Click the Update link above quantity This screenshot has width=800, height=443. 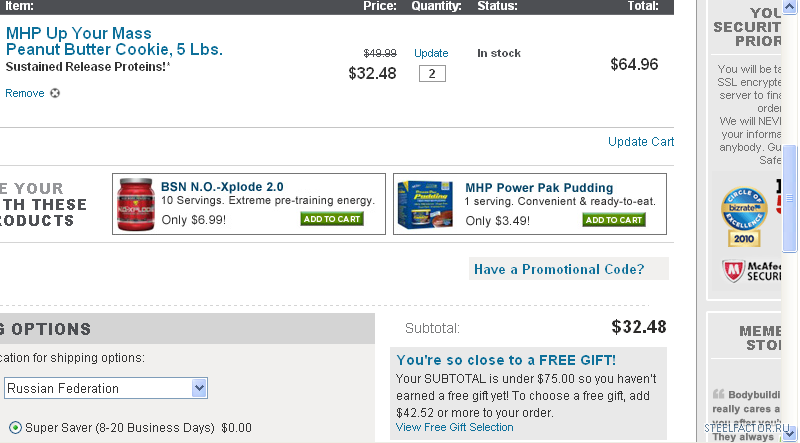tap(431, 53)
